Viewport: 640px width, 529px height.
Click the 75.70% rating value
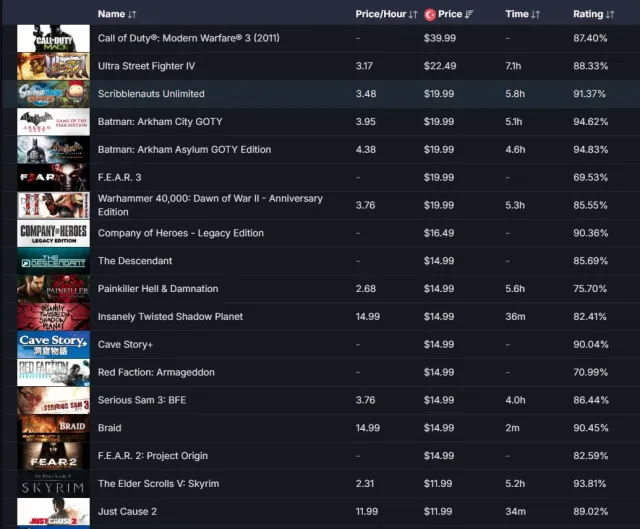point(590,289)
